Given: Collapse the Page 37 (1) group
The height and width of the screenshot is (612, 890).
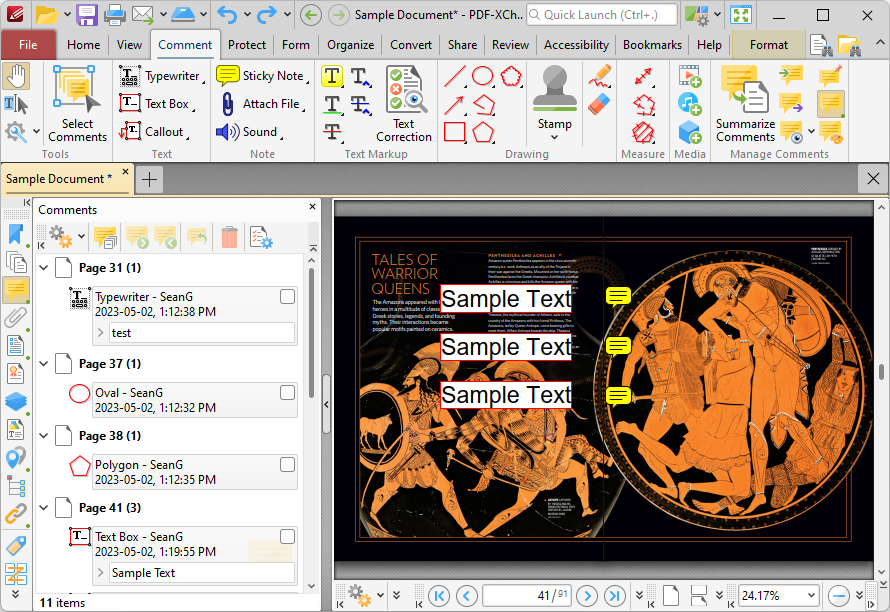Looking at the screenshot, I should 44,363.
